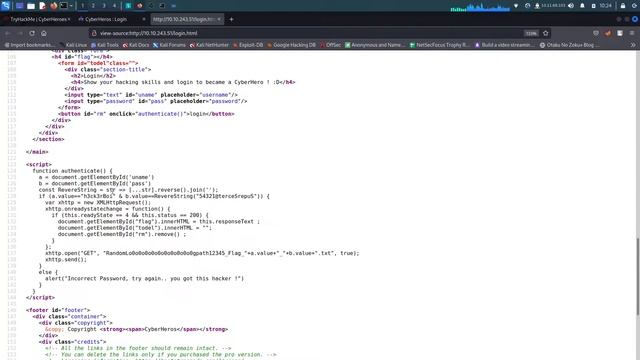
Task: Open the NetSecFocus Trophy bookmark
Action: coord(440,45)
